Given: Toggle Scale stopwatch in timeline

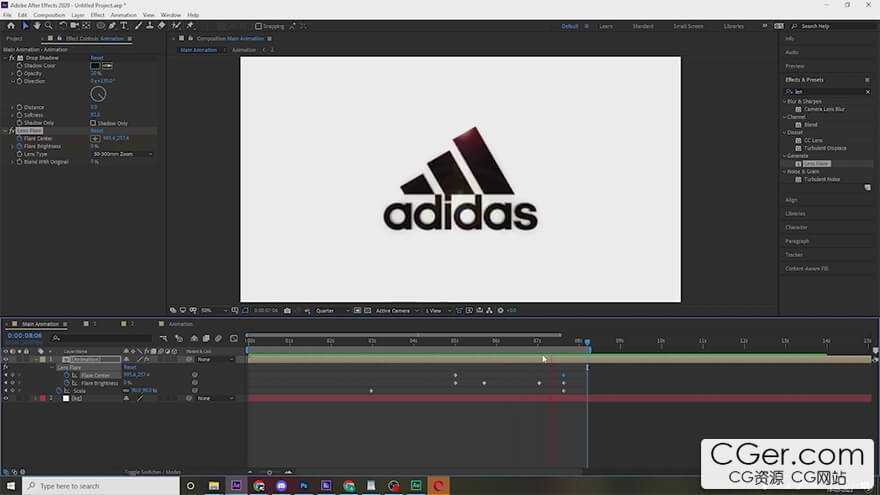Looking at the screenshot, I should click(x=59, y=391).
